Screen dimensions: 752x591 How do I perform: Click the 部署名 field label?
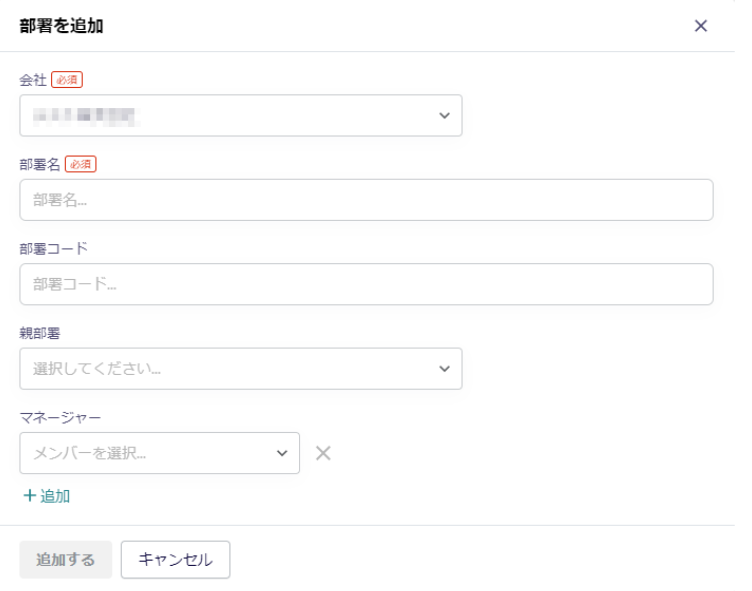[40, 164]
